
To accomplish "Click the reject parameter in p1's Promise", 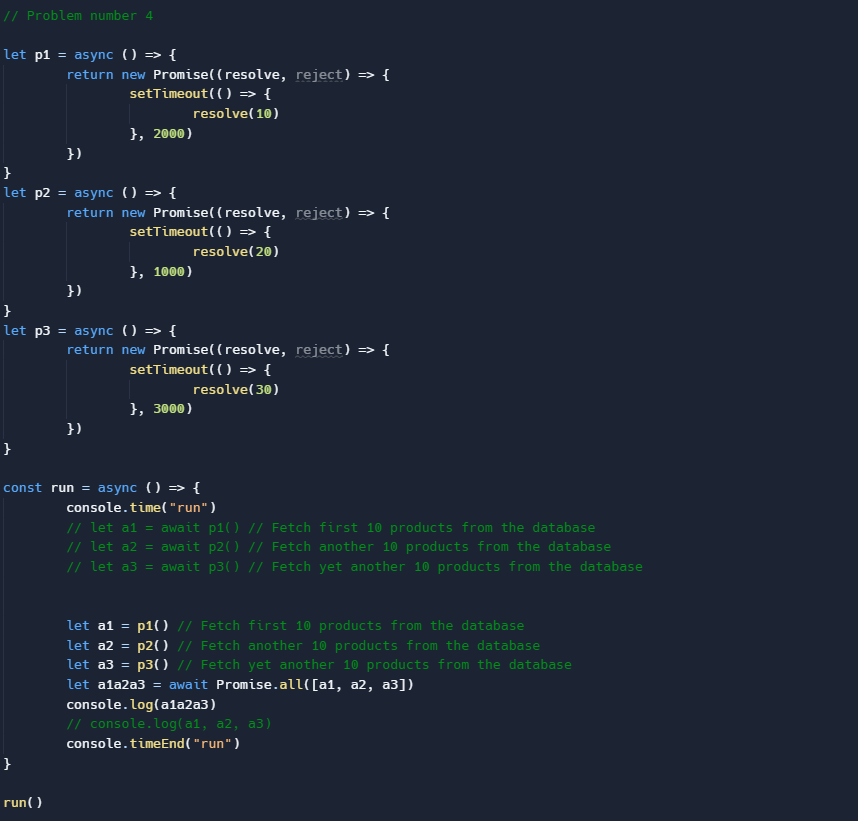I will point(319,75).
